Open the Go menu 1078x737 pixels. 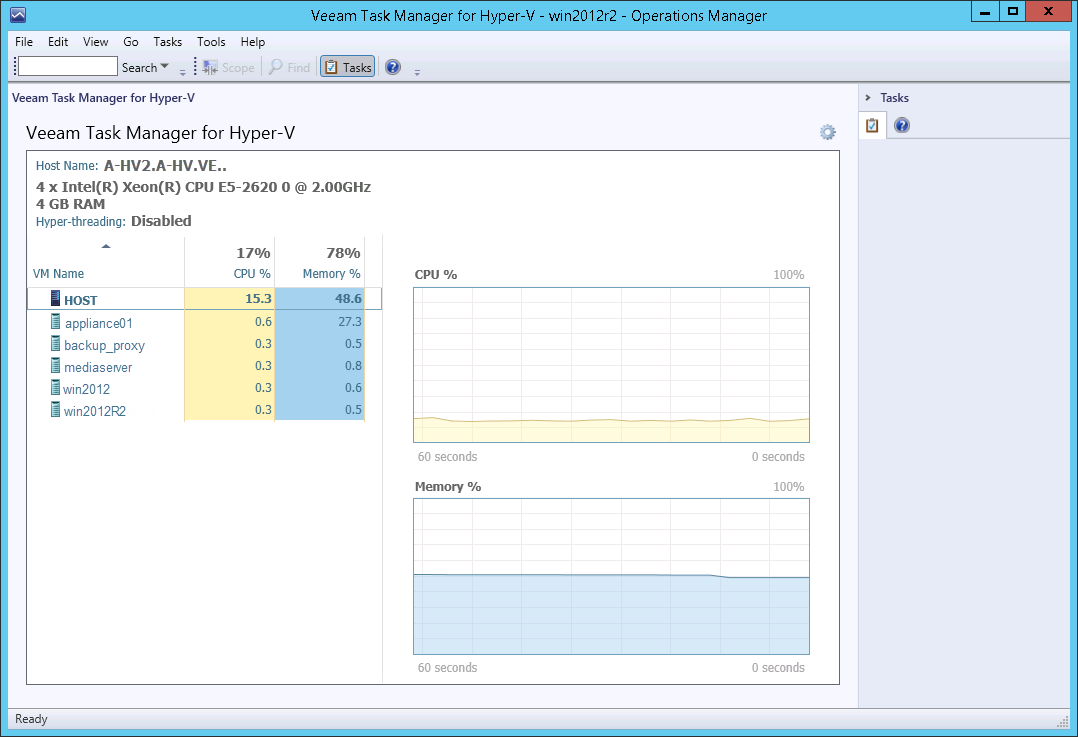131,42
